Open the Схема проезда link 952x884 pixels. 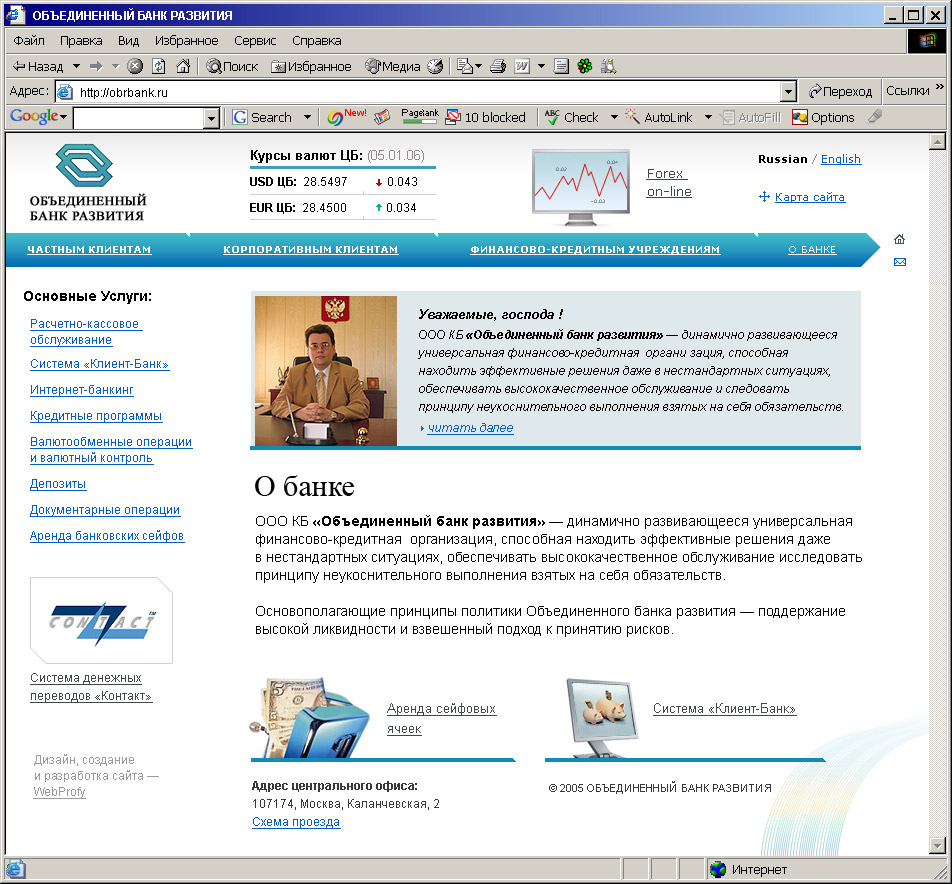click(296, 822)
